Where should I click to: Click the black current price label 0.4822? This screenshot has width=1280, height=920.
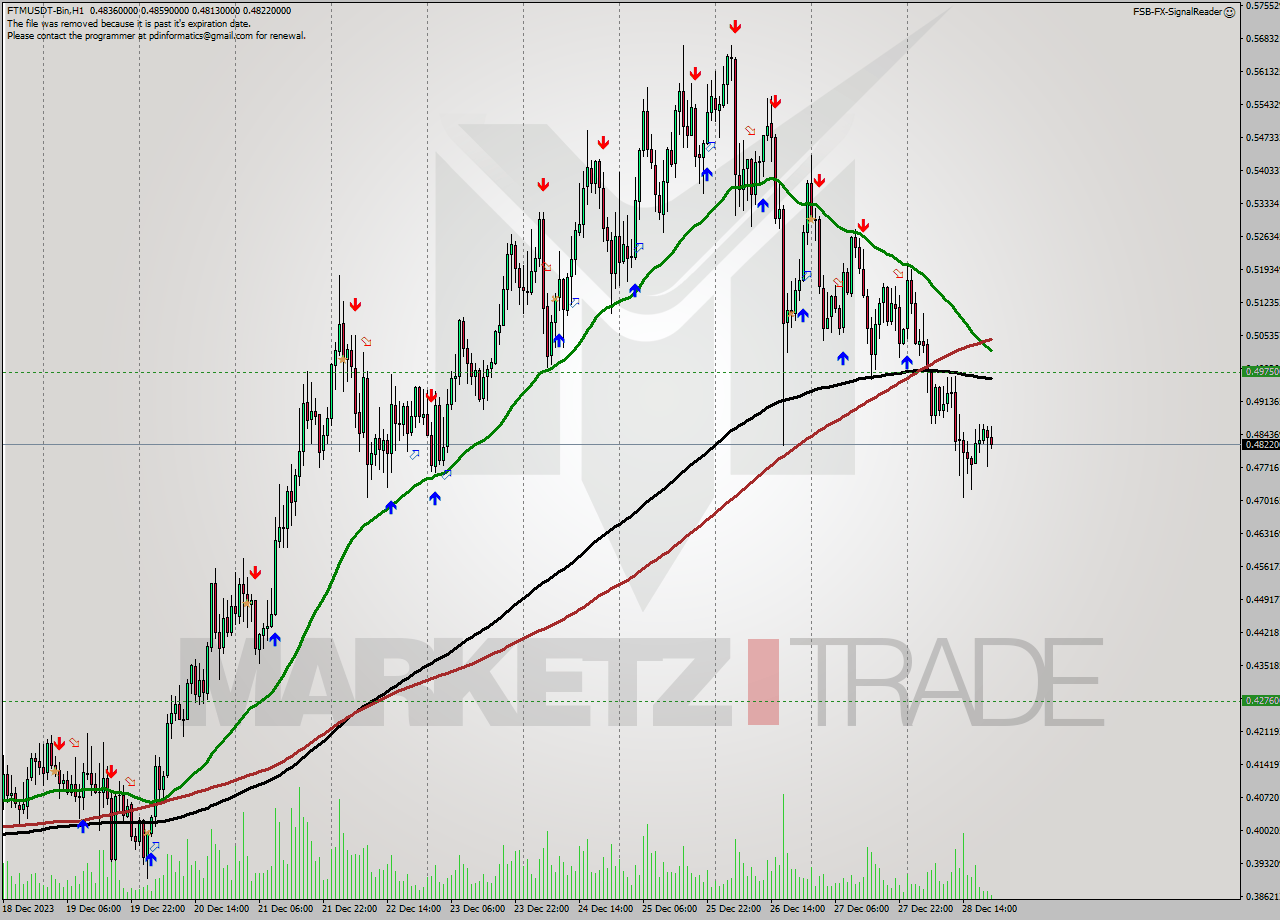1260,444
